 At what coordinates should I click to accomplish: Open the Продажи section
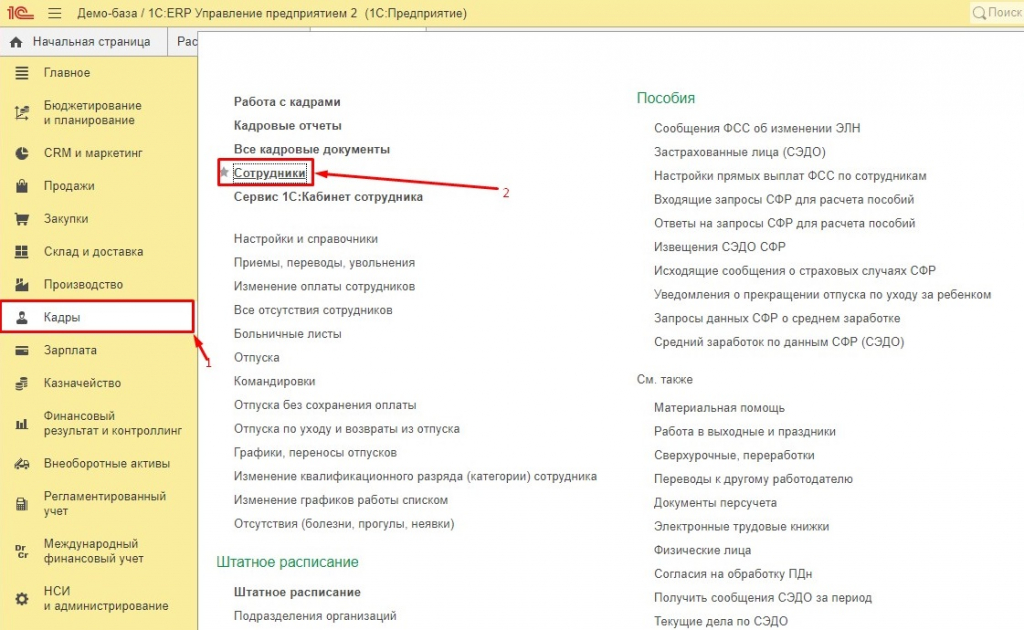pos(69,186)
